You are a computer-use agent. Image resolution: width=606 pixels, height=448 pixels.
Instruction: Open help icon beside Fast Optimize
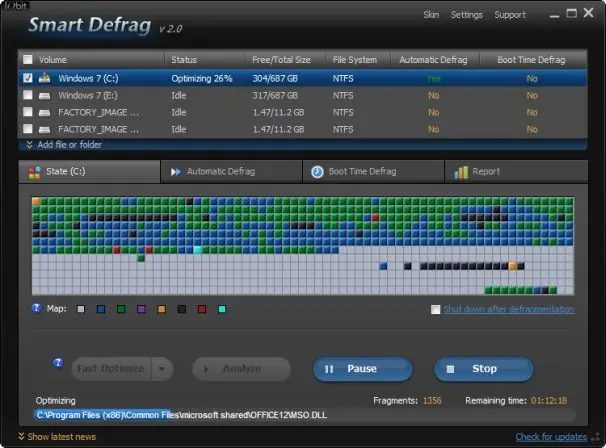point(58,363)
